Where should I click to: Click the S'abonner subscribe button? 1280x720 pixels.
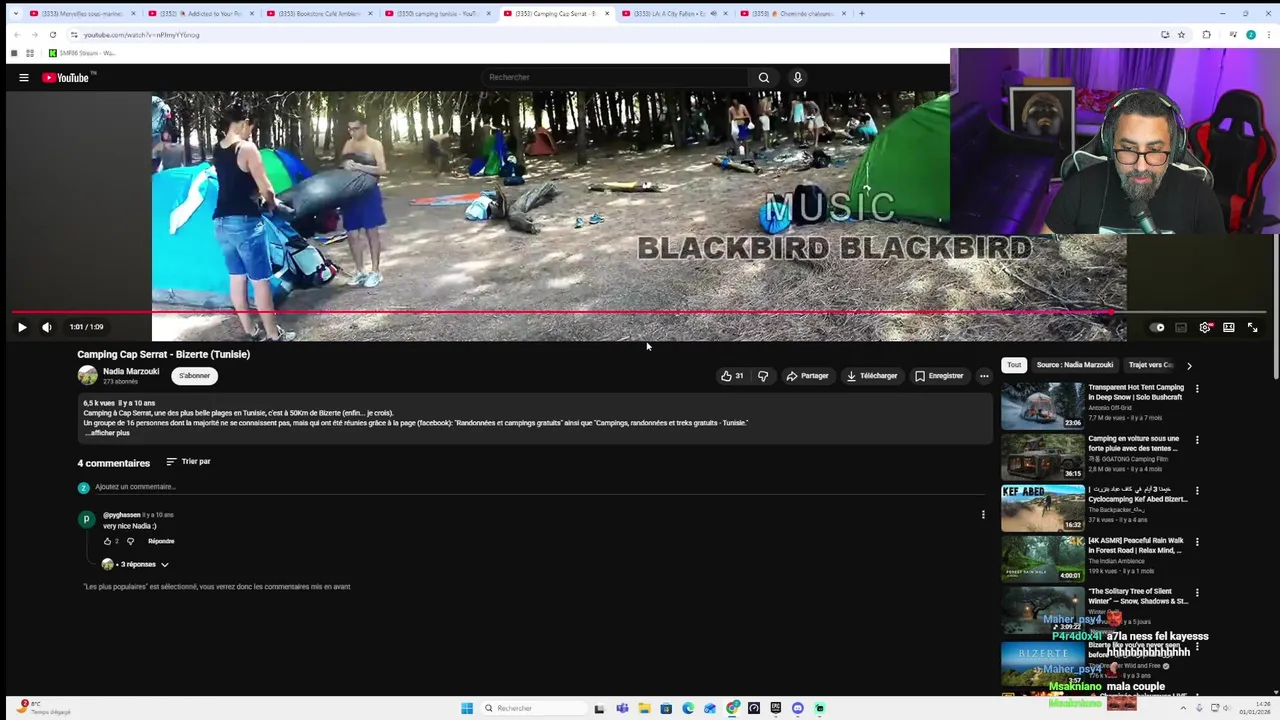[x=194, y=376]
